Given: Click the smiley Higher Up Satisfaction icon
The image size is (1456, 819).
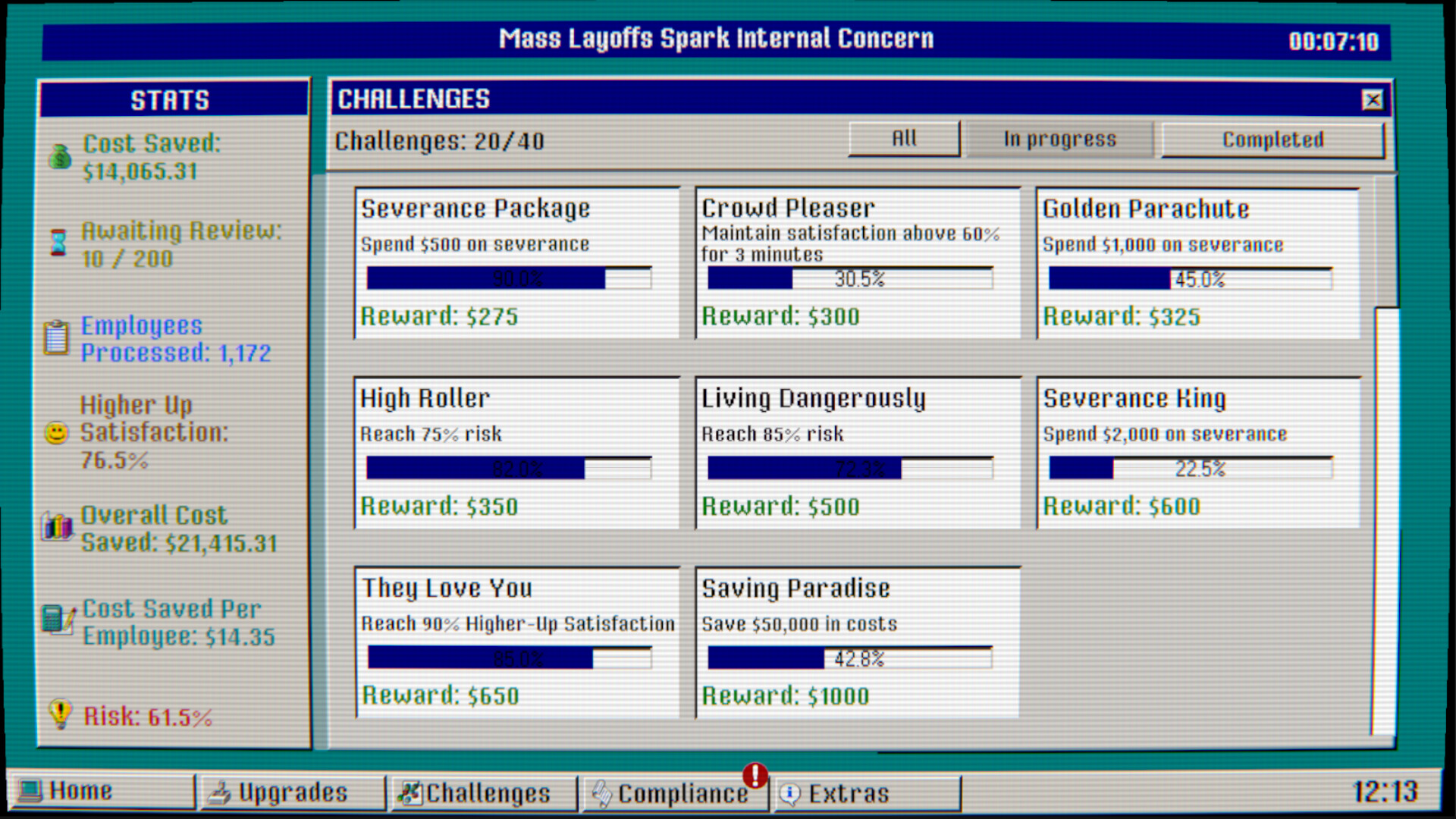Looking at the screenshot, I should (x=56, y=433).
